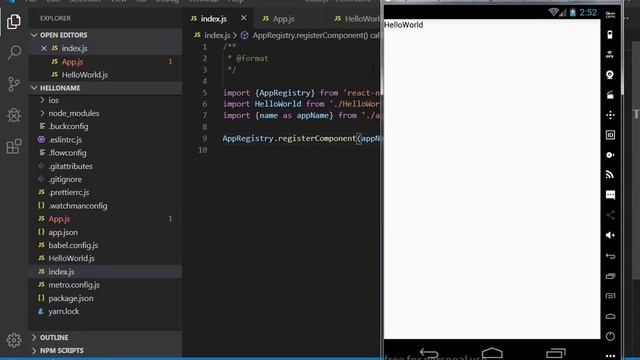Click the emulator volume up icon

(x=610, y=235)
